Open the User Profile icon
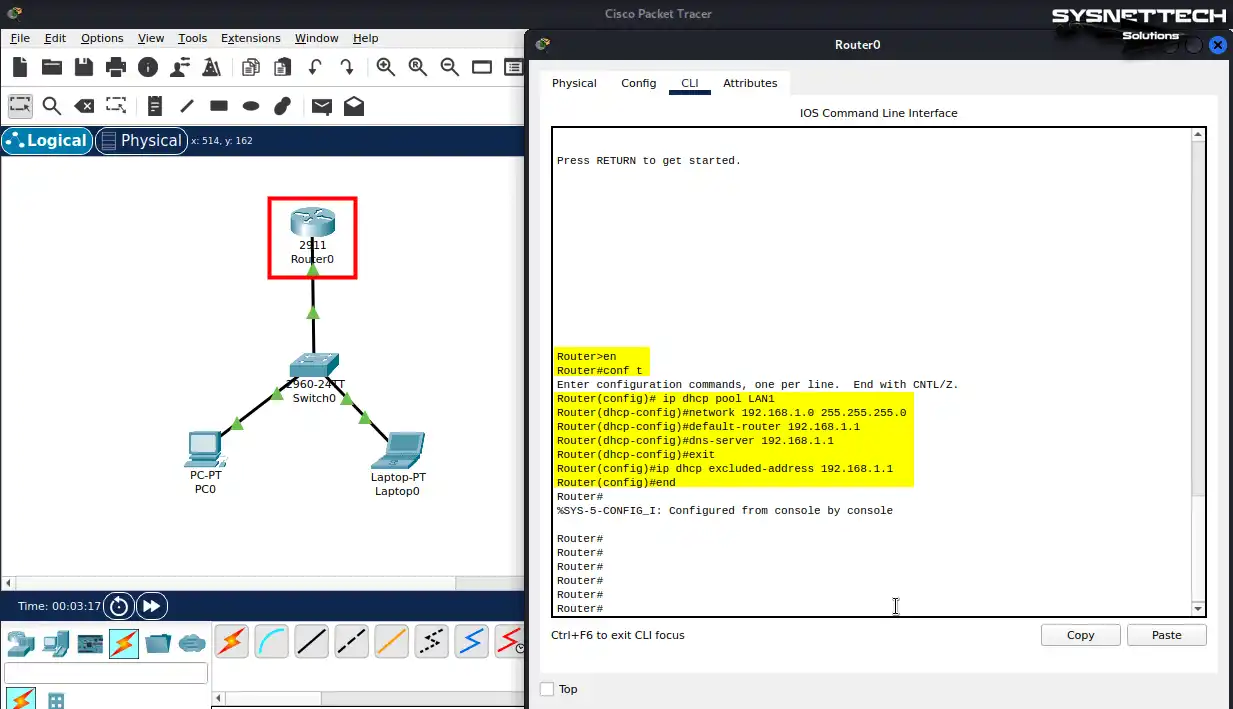1233x709 pixels. 180,67
